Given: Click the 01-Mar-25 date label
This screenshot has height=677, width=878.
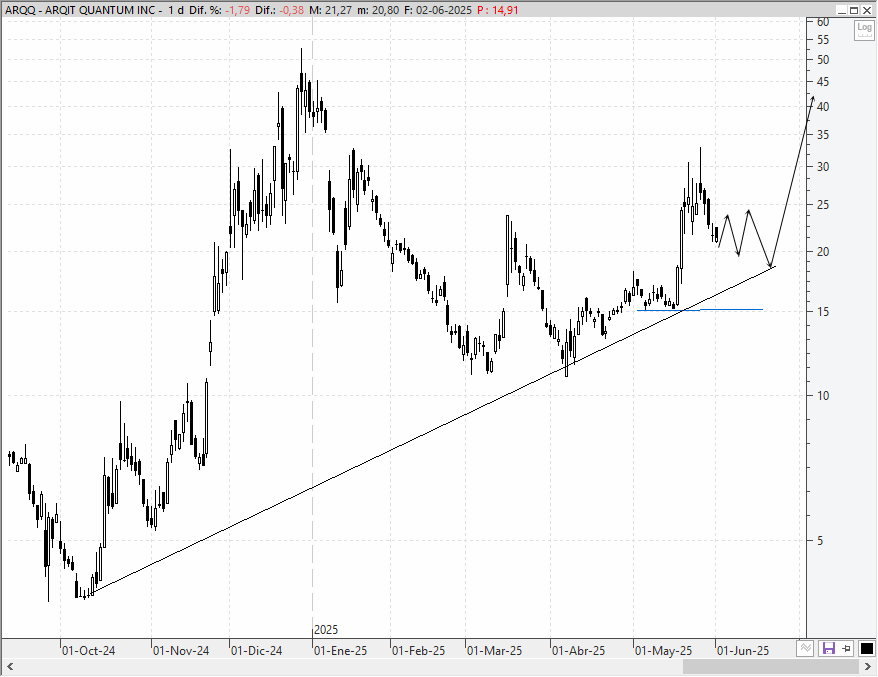Looking at the screenshot, I should 494,651.
